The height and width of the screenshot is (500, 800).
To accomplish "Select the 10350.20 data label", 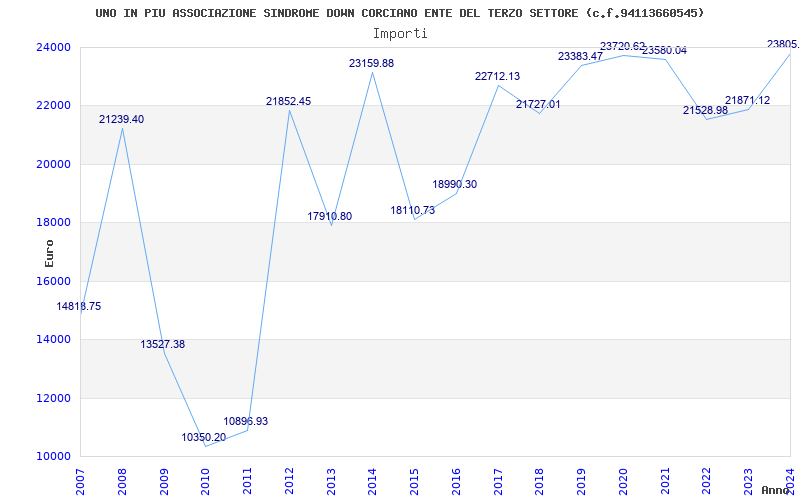I will [204, 437].
